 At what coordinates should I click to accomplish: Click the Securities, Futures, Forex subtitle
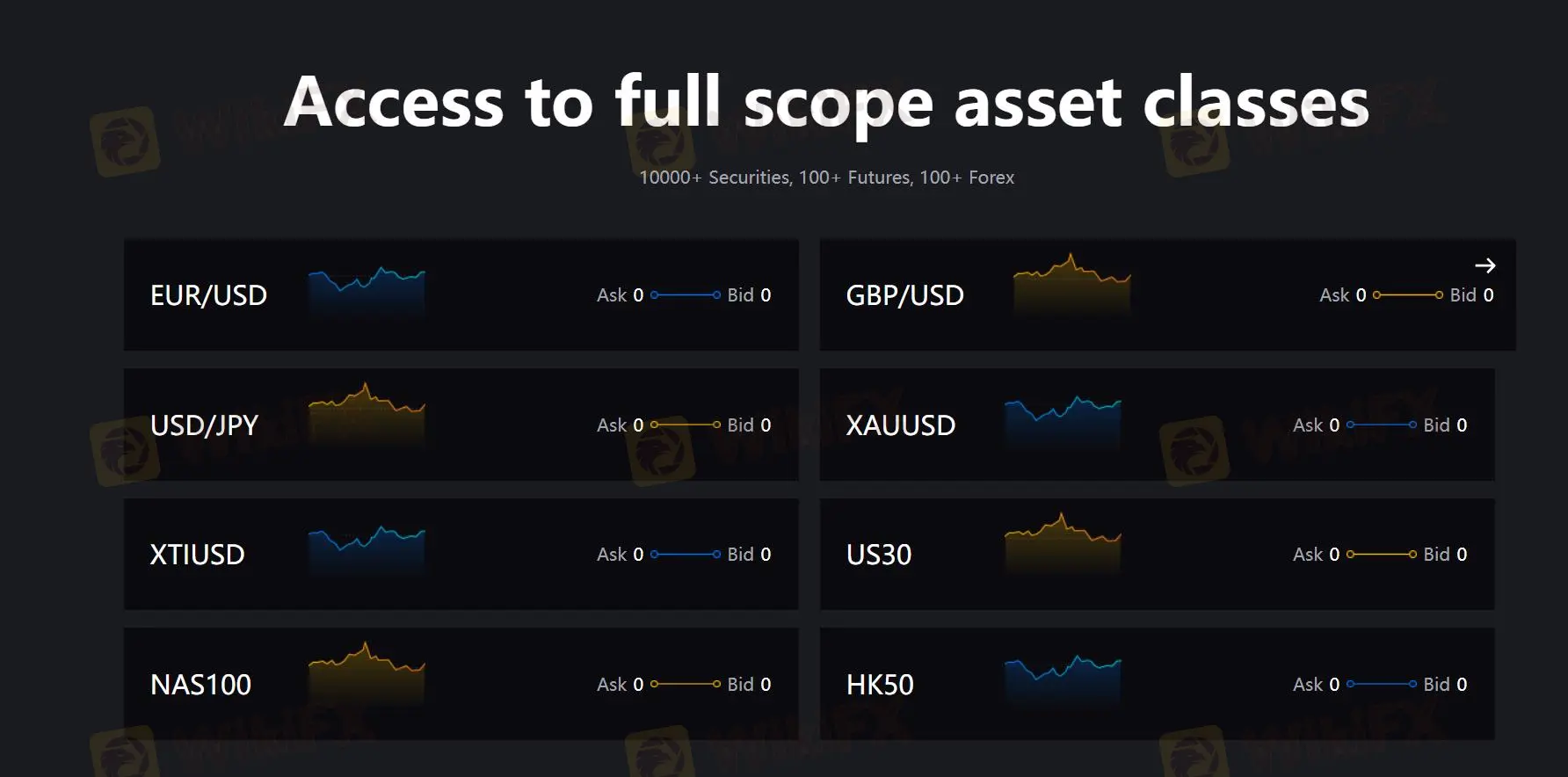[826, 178]
